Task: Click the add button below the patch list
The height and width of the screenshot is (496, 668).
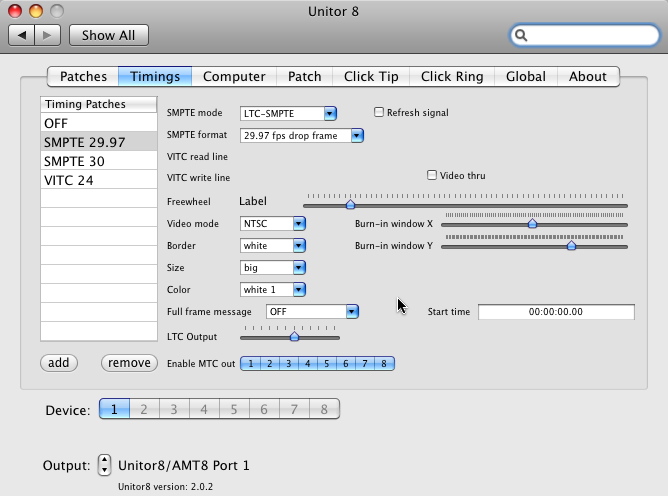Action: pyautogui.click(x=59, y=363)
